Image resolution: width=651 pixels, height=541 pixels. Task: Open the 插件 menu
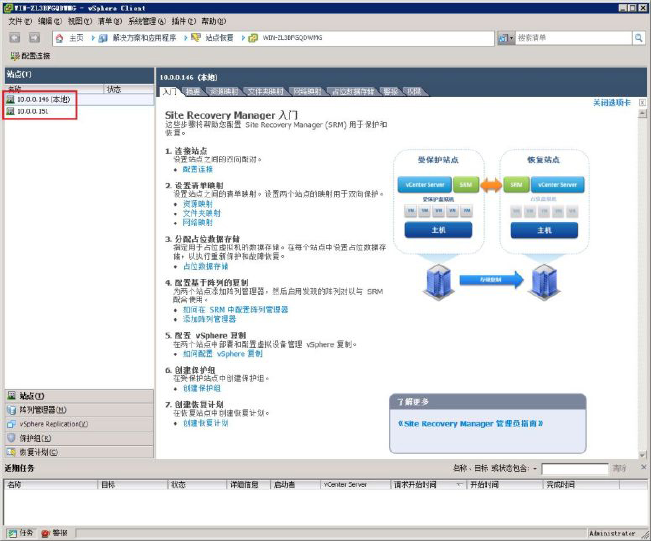tap(184, 21)
